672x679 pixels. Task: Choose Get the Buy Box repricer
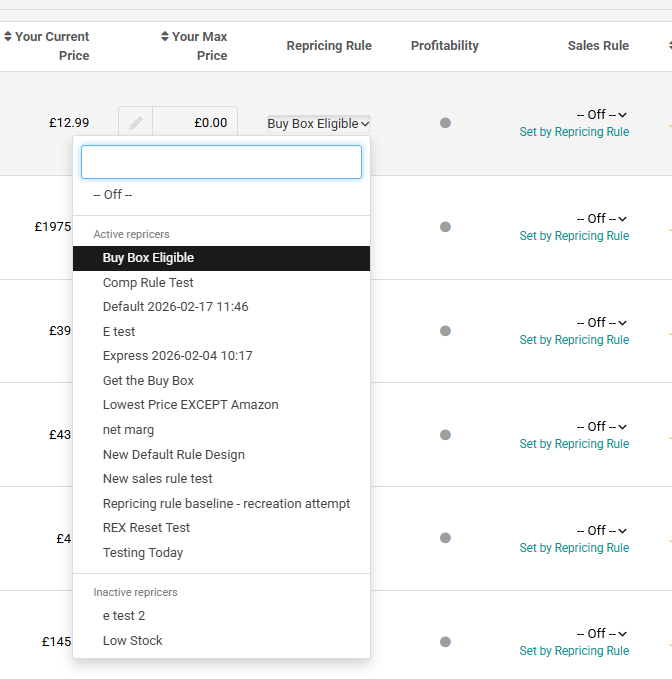coord(221,381)
